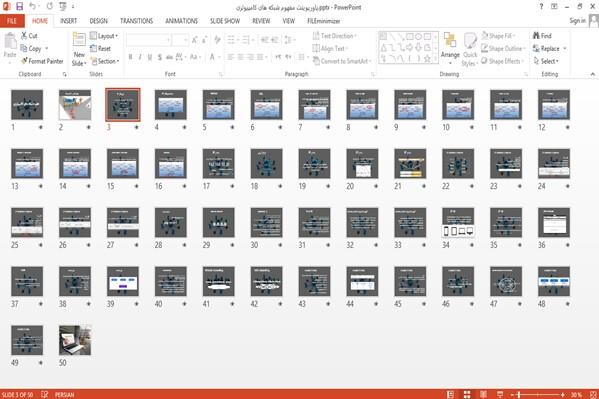Screen dimensions: 599x399
Task: Toggle strikethrough formatting
Action: pos(169,57)
